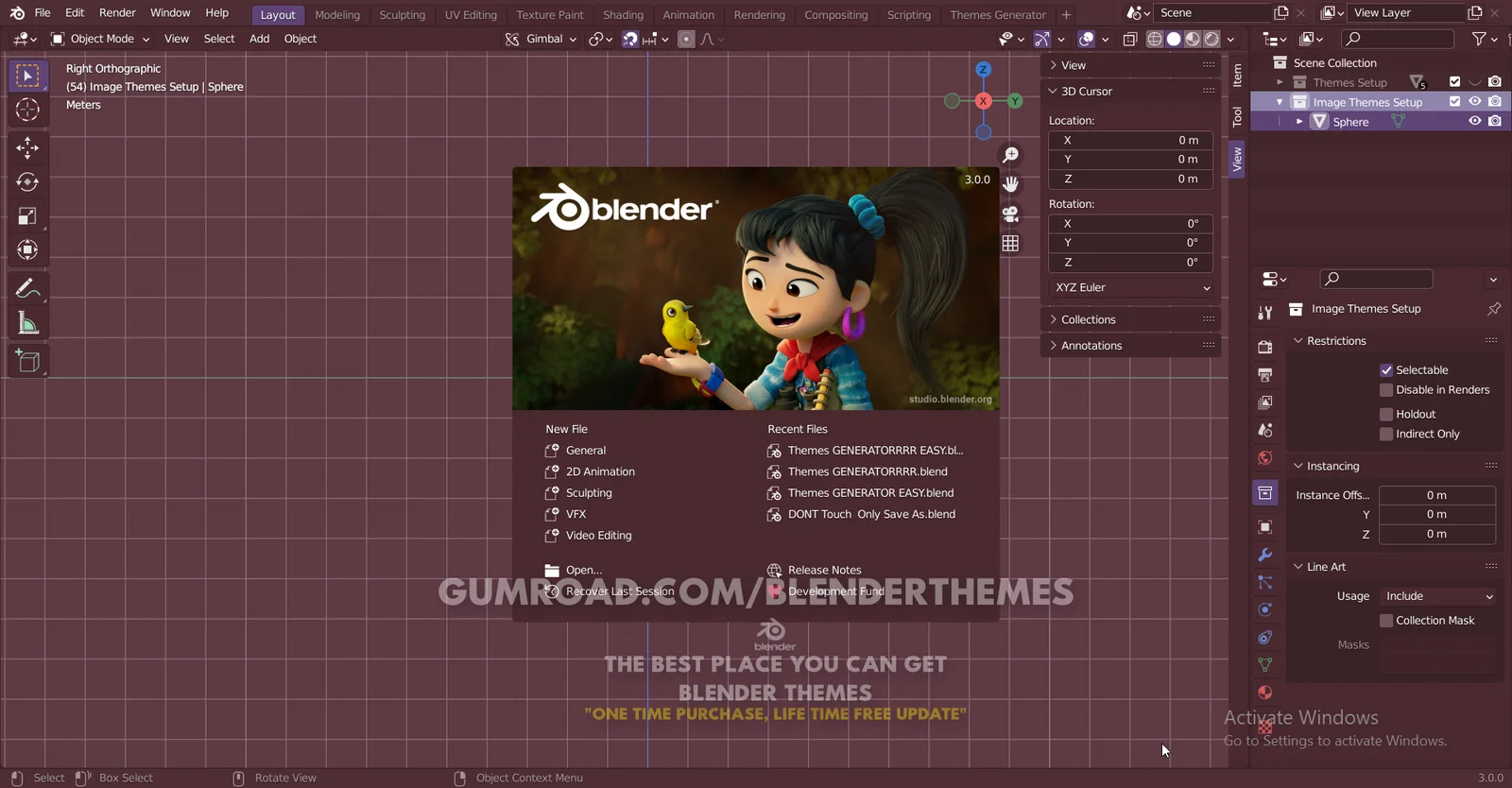The height and width of the screenshot is (788, 1512).
Task: Open the Output properties tab
Action: coord(1265,375)
